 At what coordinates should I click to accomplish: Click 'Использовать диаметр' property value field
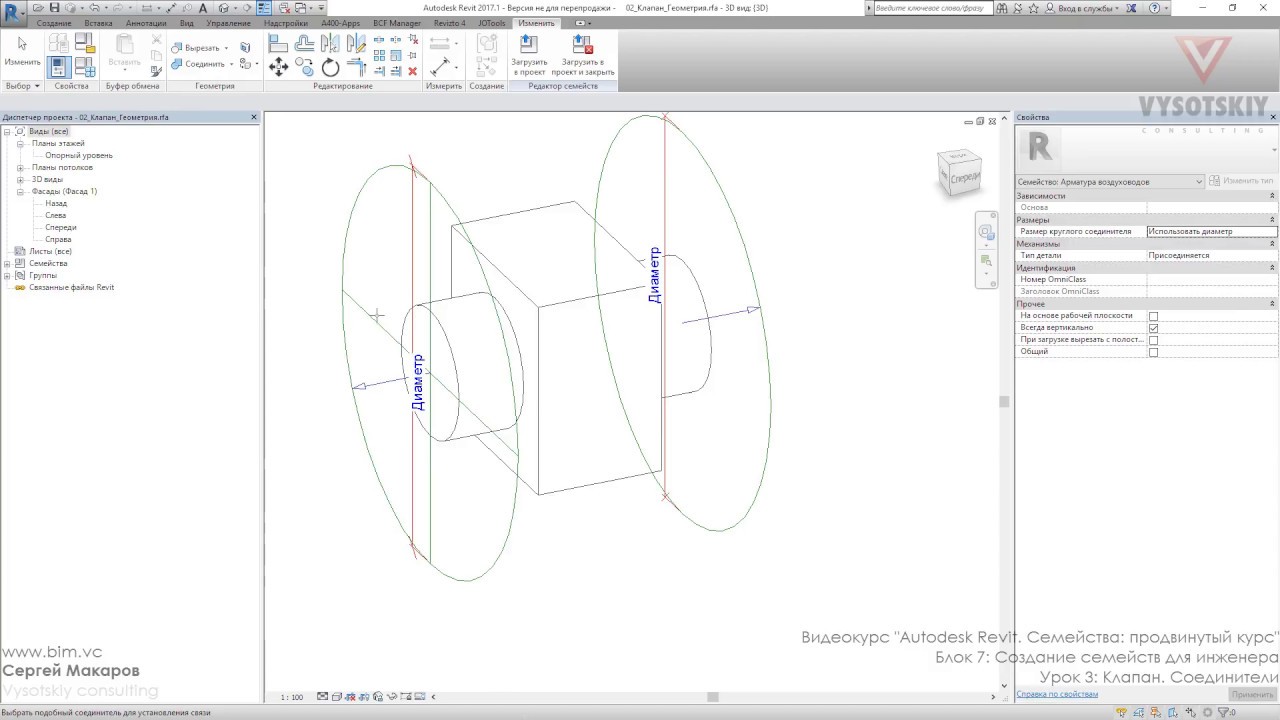point(1212,231)
